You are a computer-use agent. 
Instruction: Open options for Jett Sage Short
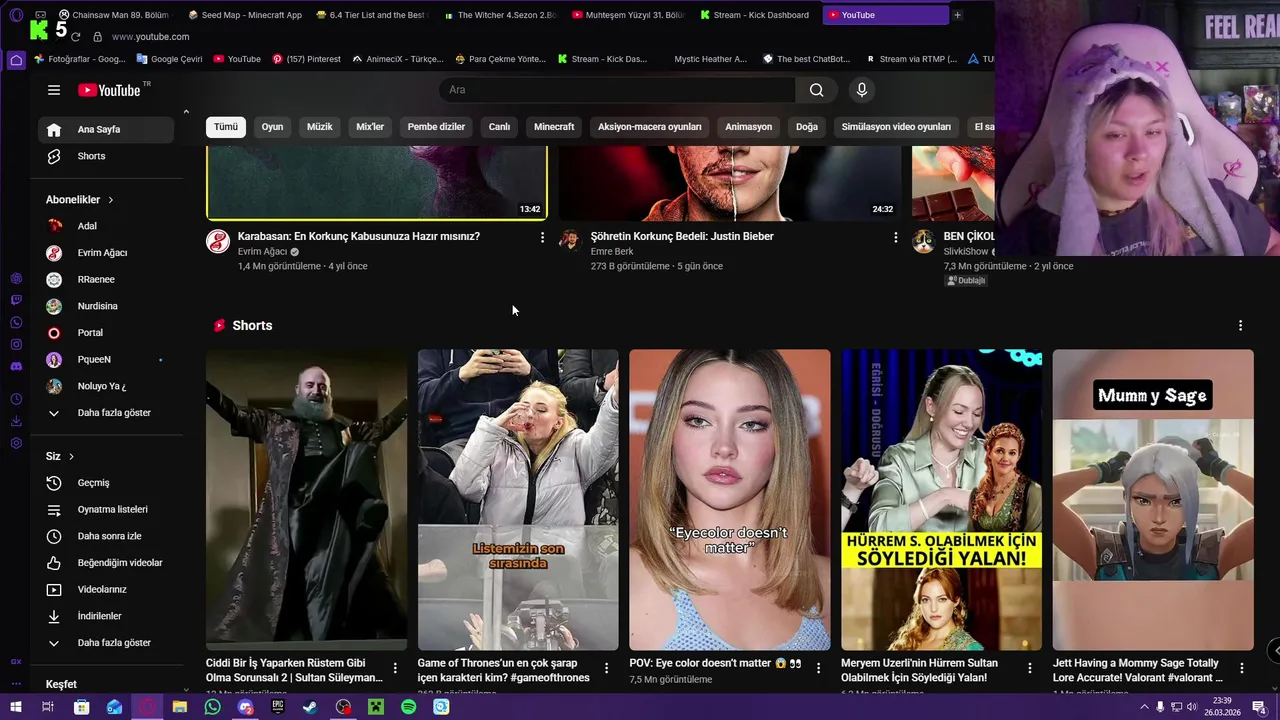1242,668
